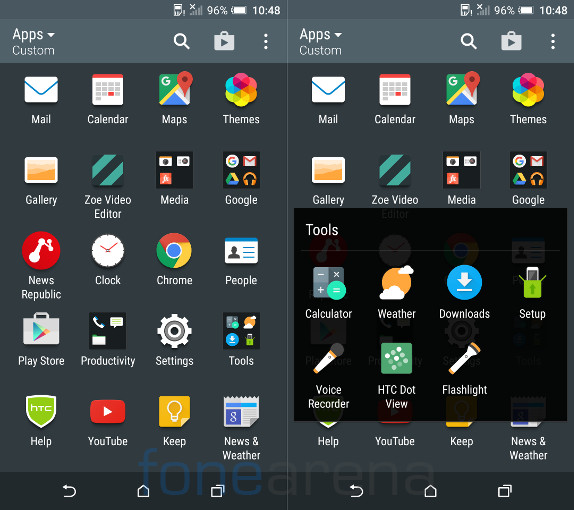Open Mail app in left screen
Viewport: 574px width, 510px height.
point(41,90)
